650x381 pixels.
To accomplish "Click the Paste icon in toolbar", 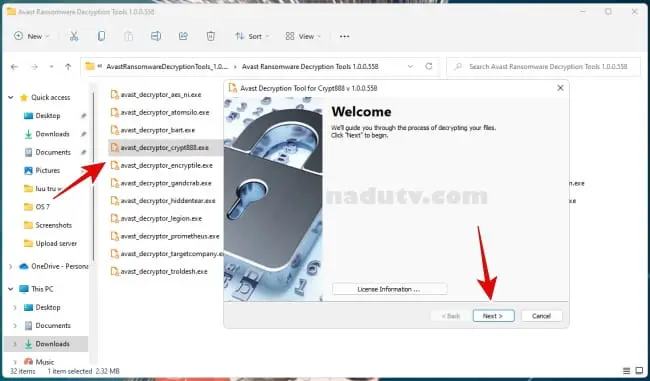I will [x=129, y=36].
